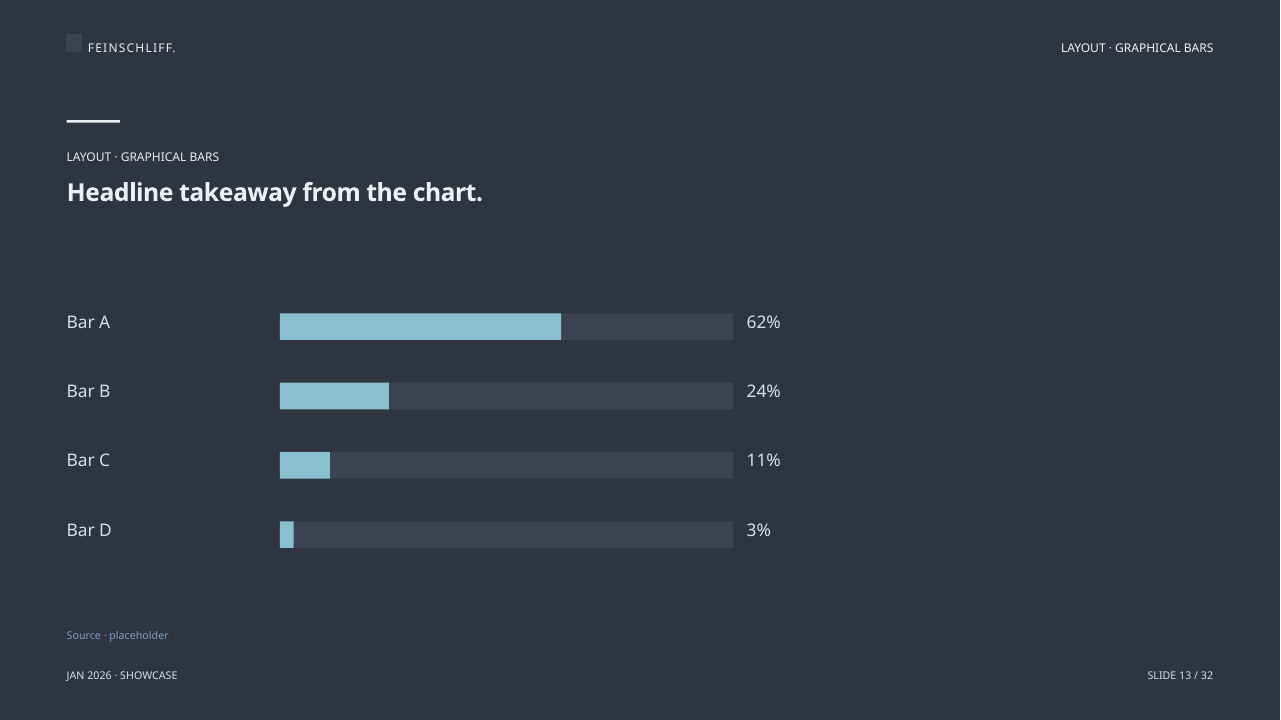Select the Bar A label
Viewport: 1281px width, 720px height.
[88, 322]
